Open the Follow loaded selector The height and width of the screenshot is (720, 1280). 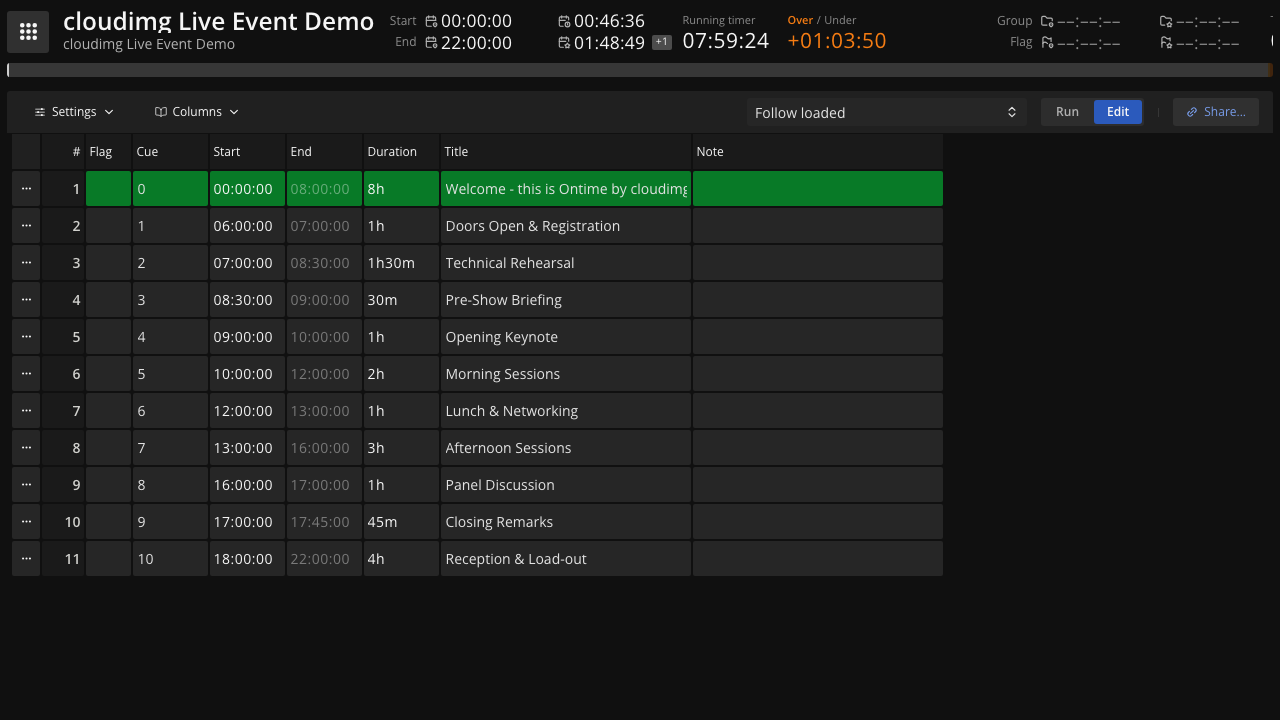coord(886,112)
